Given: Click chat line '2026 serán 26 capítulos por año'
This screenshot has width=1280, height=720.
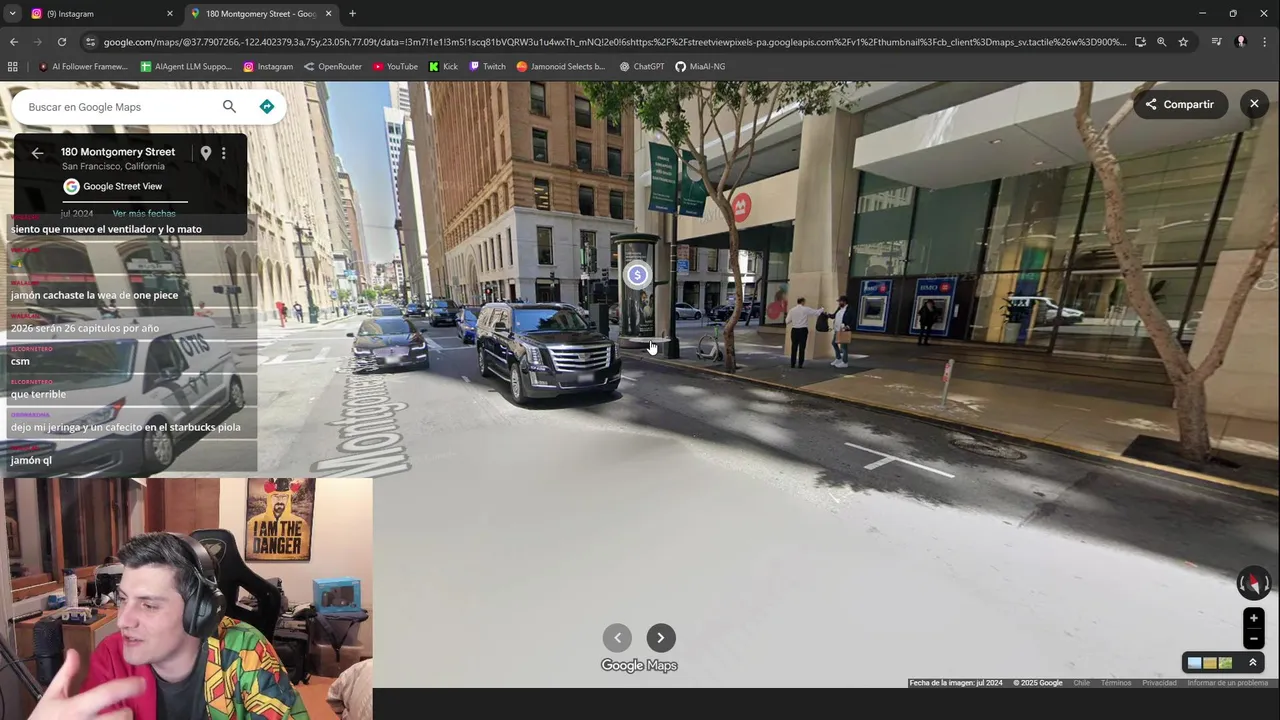Looking at the screenshot, I should point(85,328).
